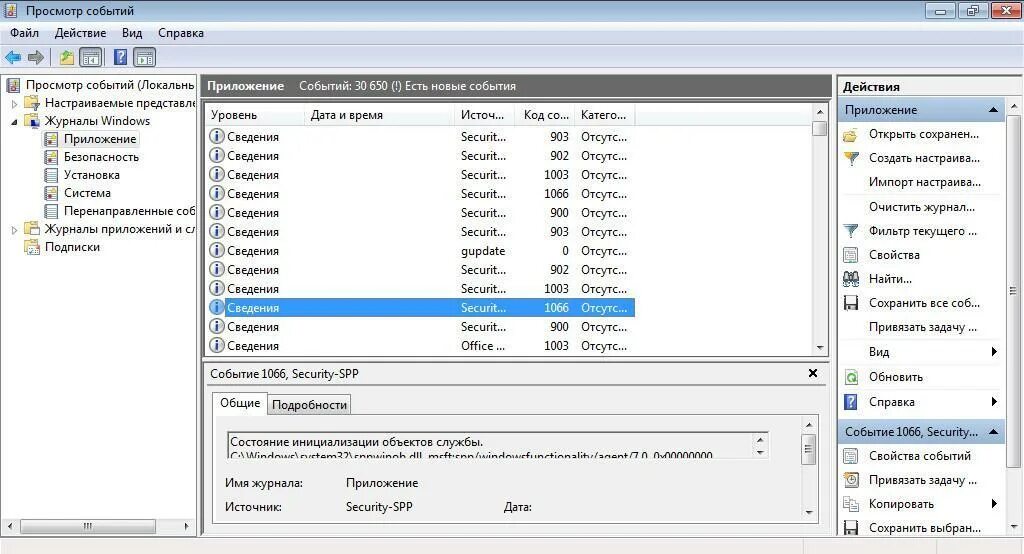Open the Копировать submenu arrow

(x=994, y=504)
